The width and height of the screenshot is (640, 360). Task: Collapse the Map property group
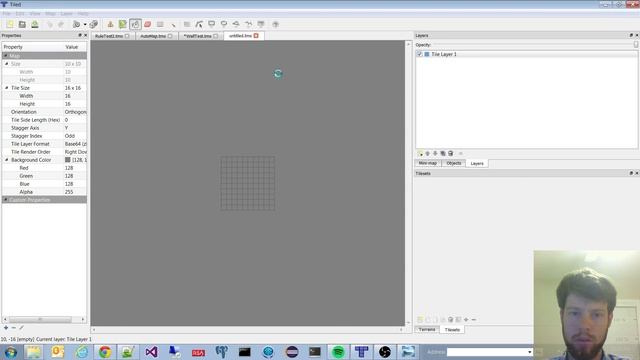(6, 56)
